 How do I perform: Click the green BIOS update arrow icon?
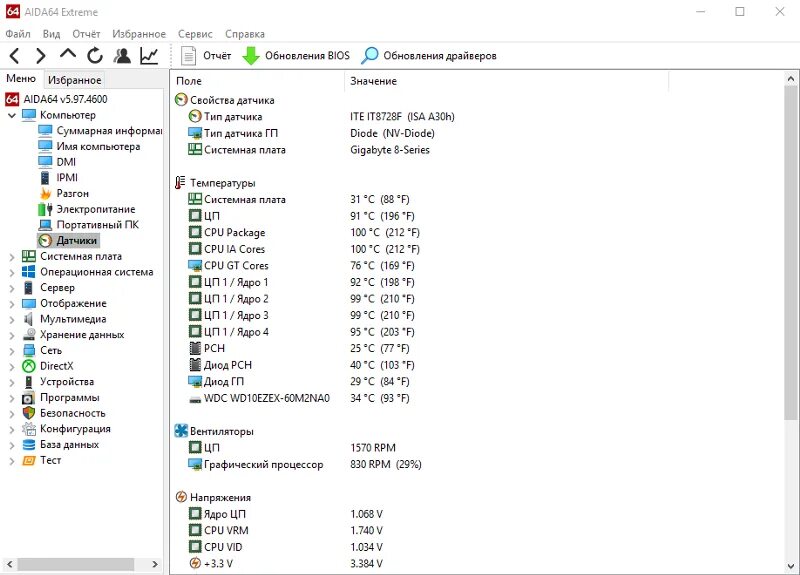point(251,56)
